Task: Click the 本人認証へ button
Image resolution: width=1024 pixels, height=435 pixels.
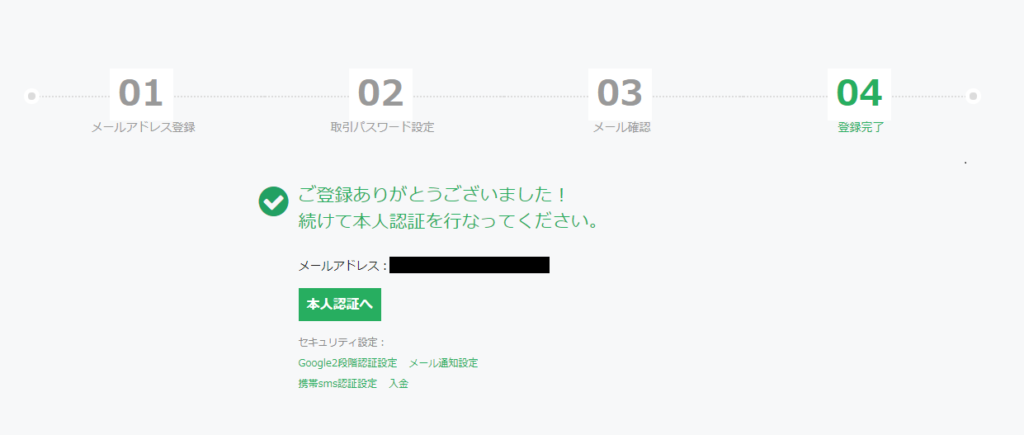Action: click(340, 304)
